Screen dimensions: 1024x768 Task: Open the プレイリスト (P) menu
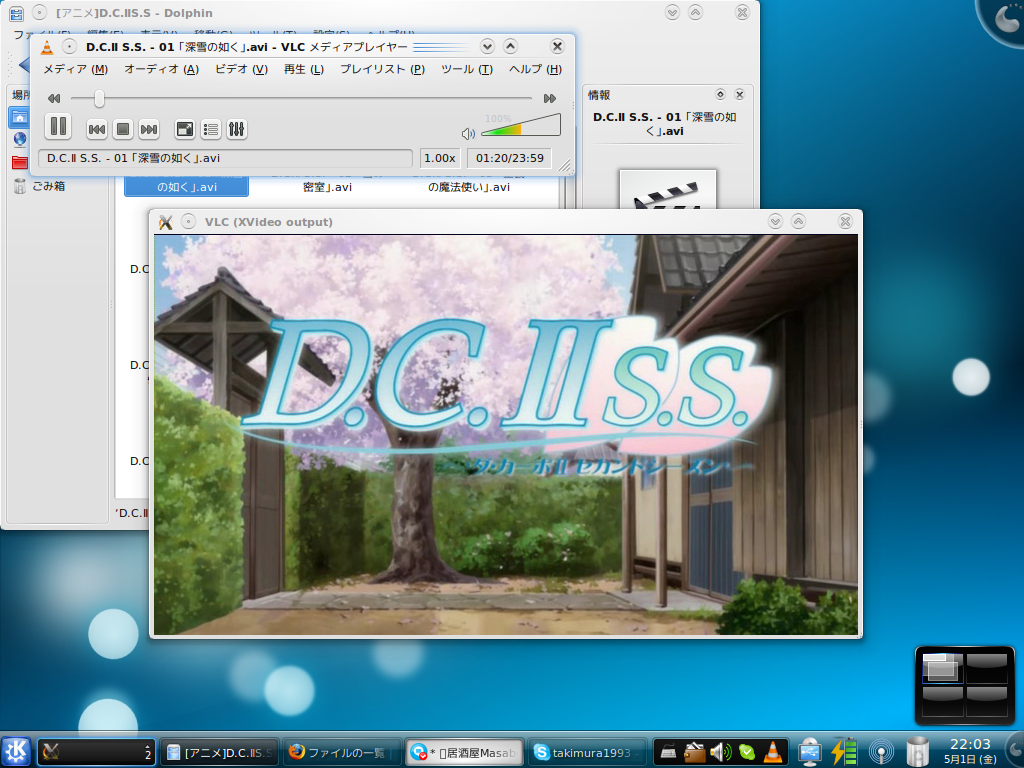383,69
